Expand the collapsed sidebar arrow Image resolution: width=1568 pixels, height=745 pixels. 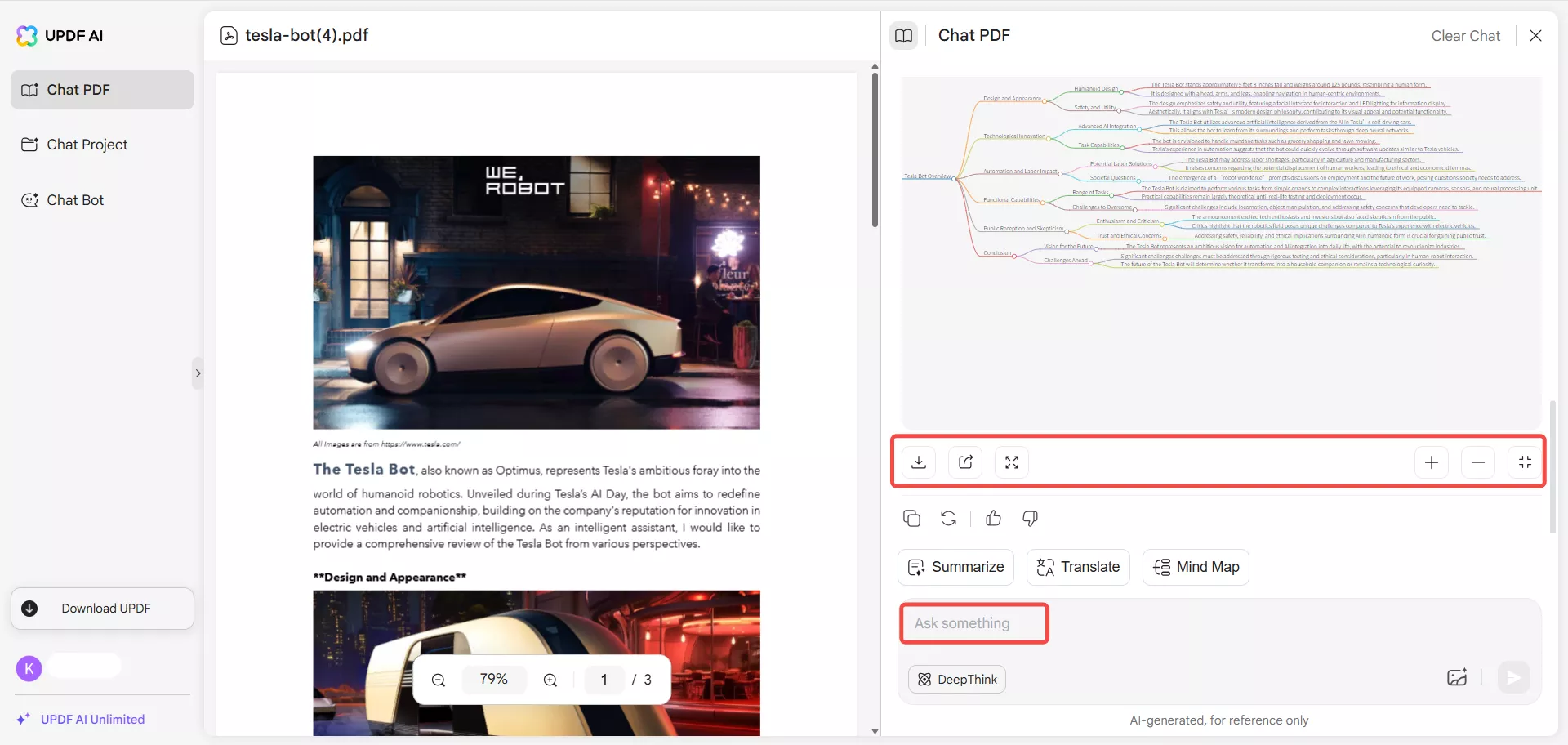click(198, 373)
